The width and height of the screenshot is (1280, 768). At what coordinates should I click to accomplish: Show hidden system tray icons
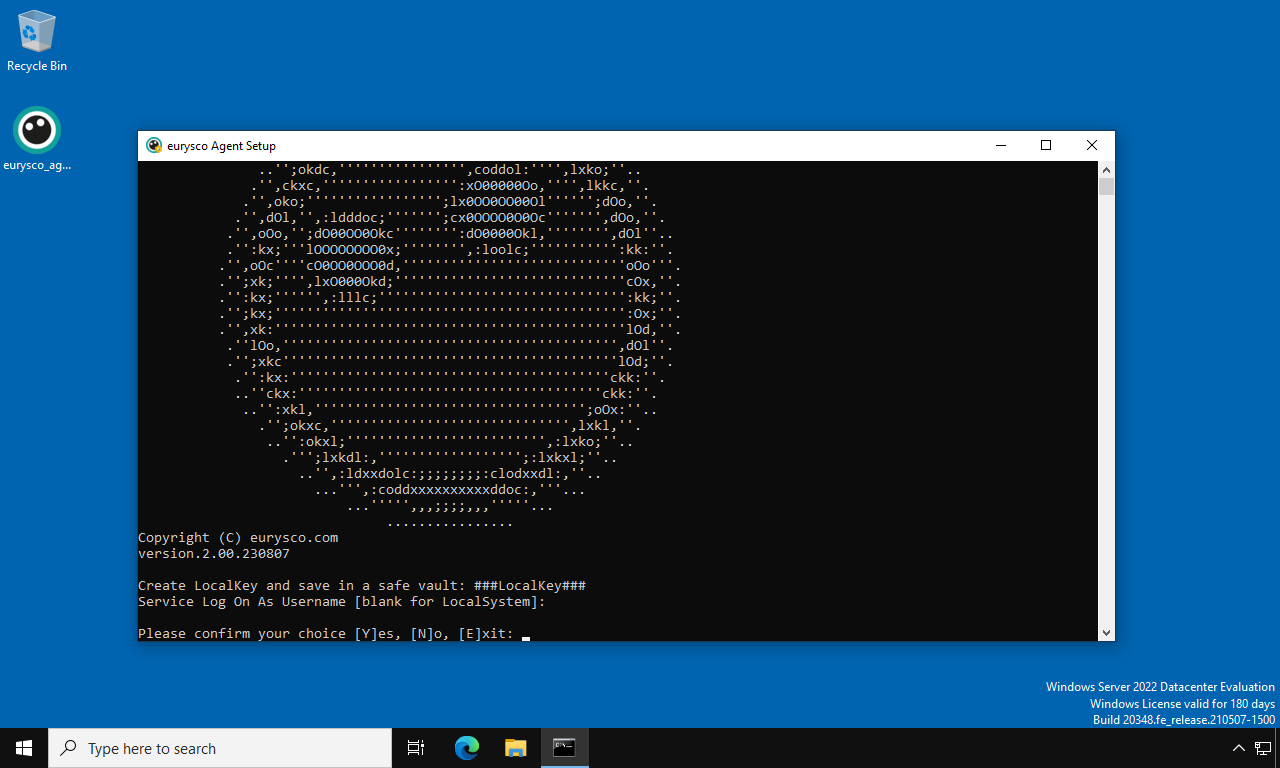click(x=1238, y=748)
